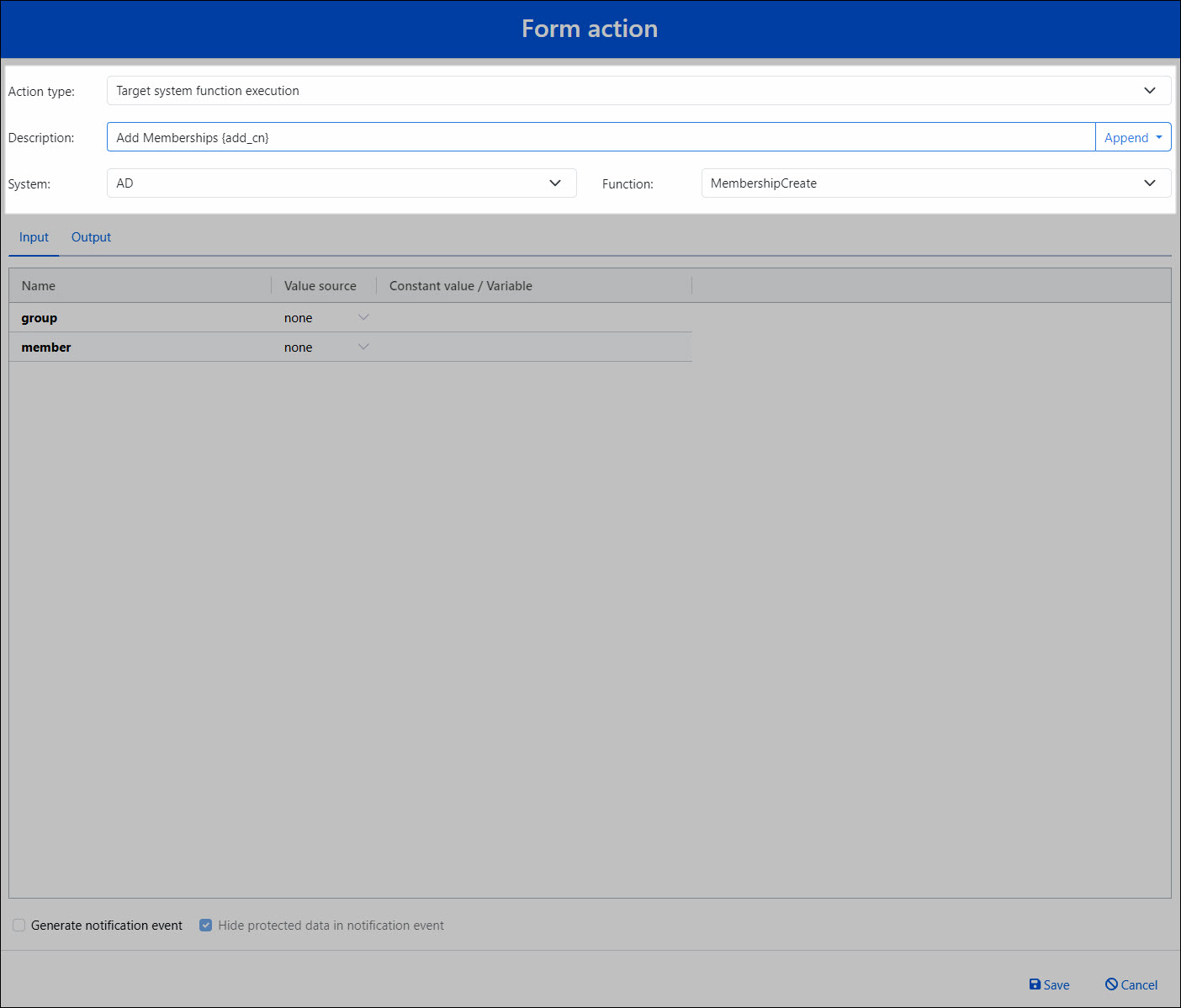This screenshot has height=1008, width=1181.
Task: Select the group parameter row name
Action: pos(40,318)
